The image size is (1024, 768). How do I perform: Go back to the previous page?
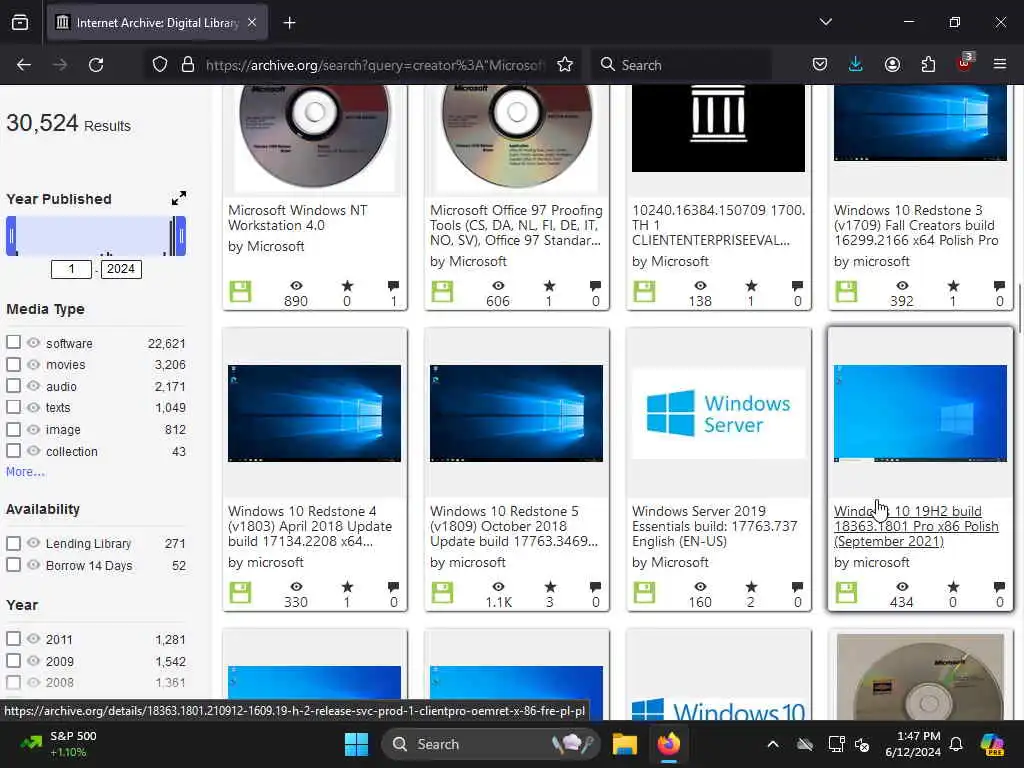pyautogui.click(x=24, y=65)
